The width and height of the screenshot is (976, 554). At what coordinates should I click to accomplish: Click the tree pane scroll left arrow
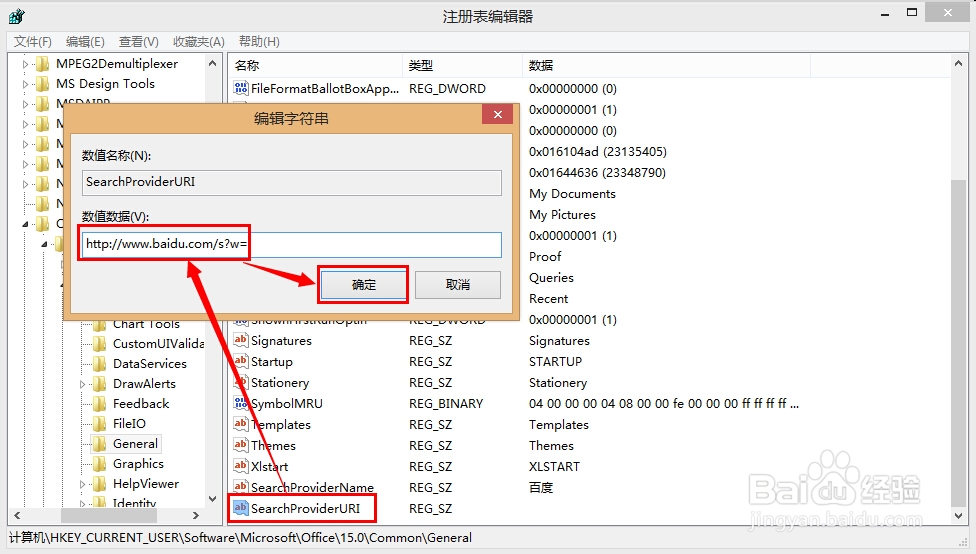[x=17, y=515]
